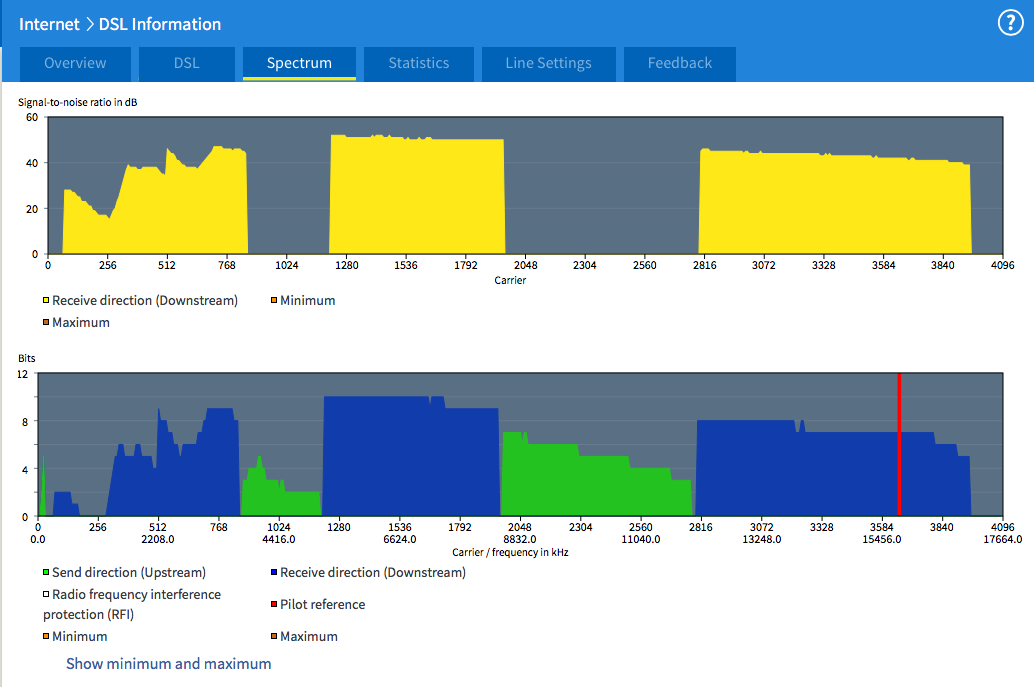Screen dimensions: 1034x687
Task: Go to the Statistics tab
Action: tap(418, 63)
